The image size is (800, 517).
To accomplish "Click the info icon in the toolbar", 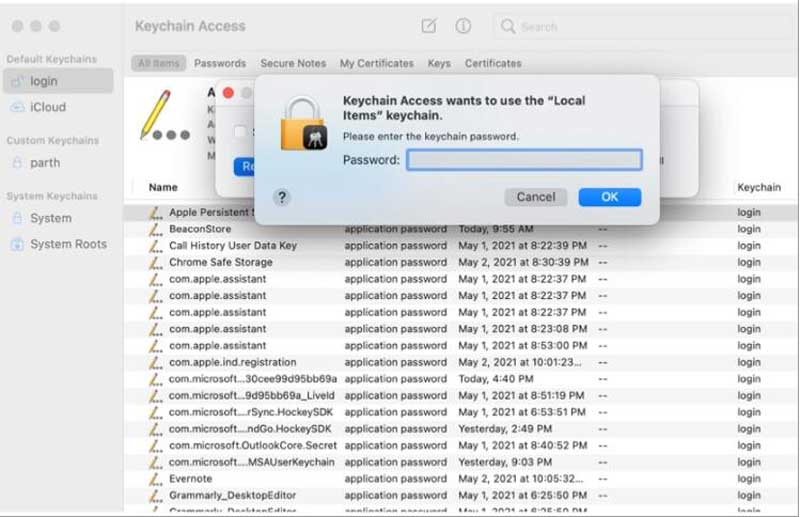I will [463, 27].
